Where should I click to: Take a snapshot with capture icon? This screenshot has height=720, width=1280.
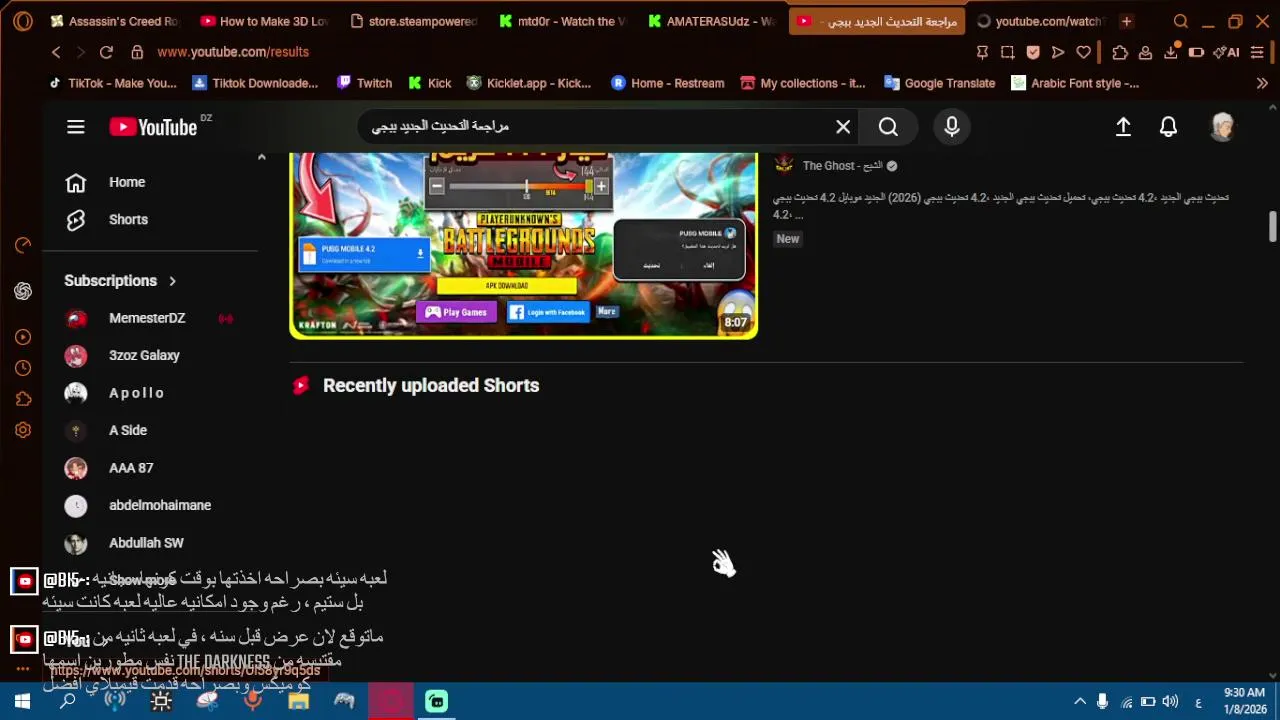coord(1007,52)
